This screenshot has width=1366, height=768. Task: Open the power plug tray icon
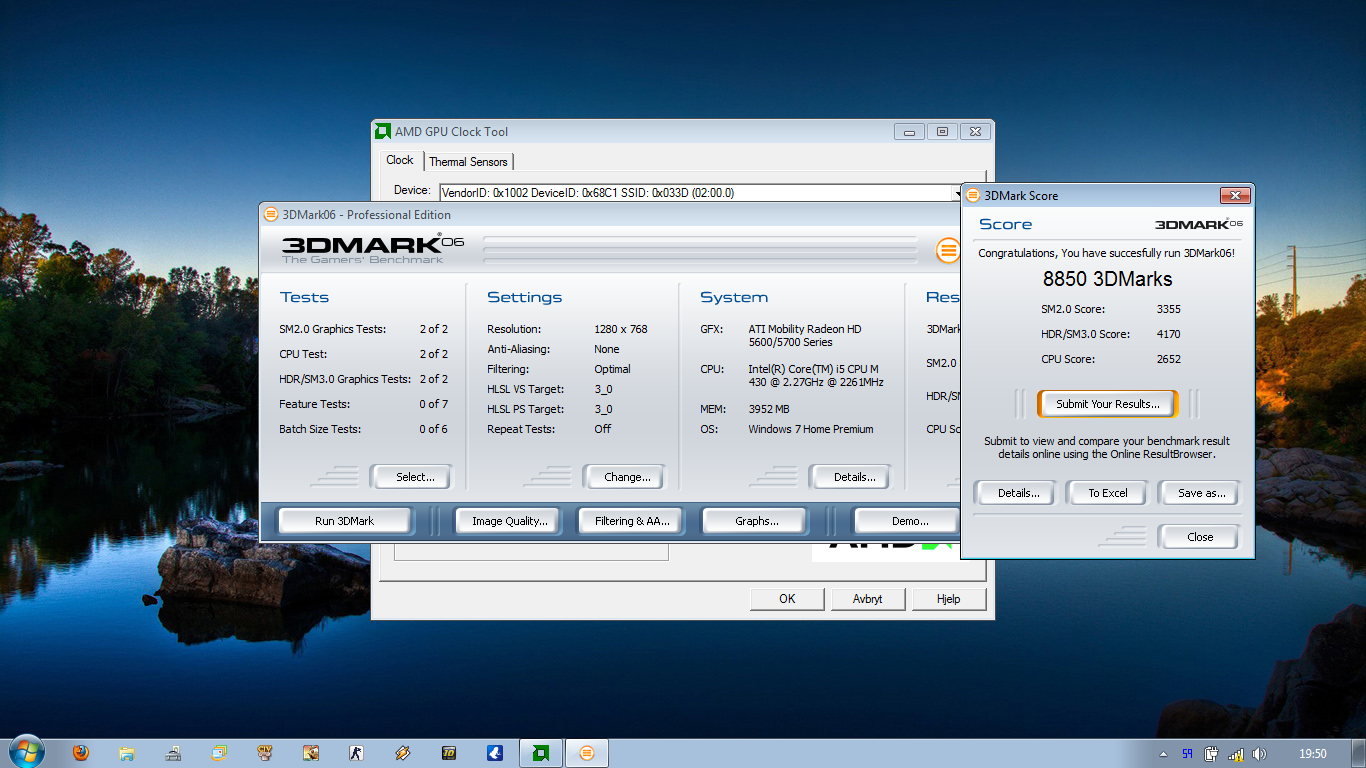pos(1211,754)
